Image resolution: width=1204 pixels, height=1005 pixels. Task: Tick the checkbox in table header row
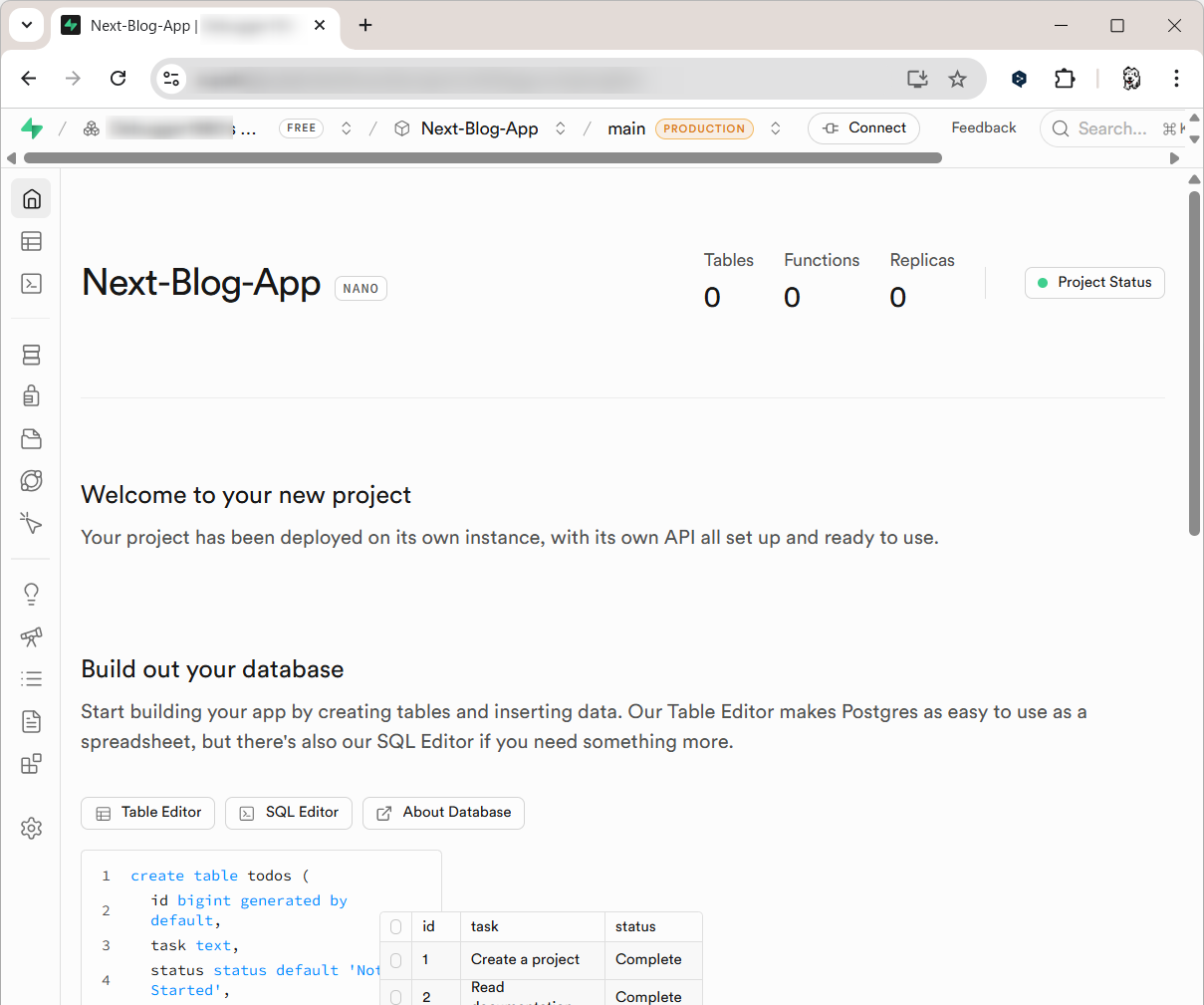point(395,926)
